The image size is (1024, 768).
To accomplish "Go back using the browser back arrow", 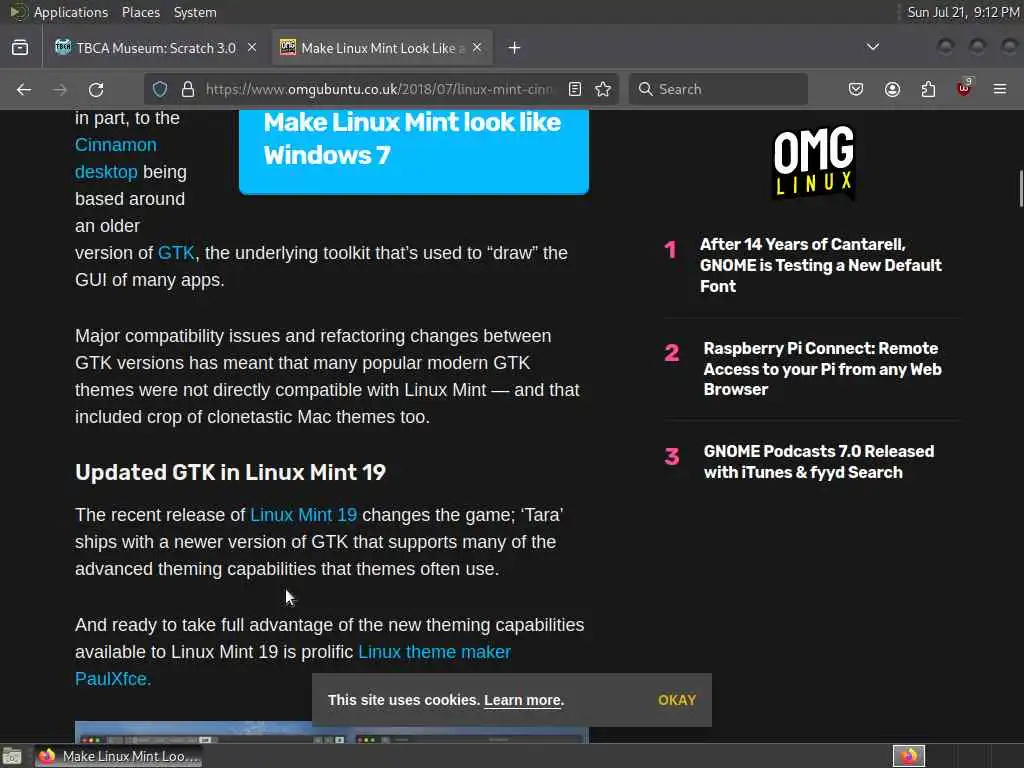I will (x=24, y=89).
